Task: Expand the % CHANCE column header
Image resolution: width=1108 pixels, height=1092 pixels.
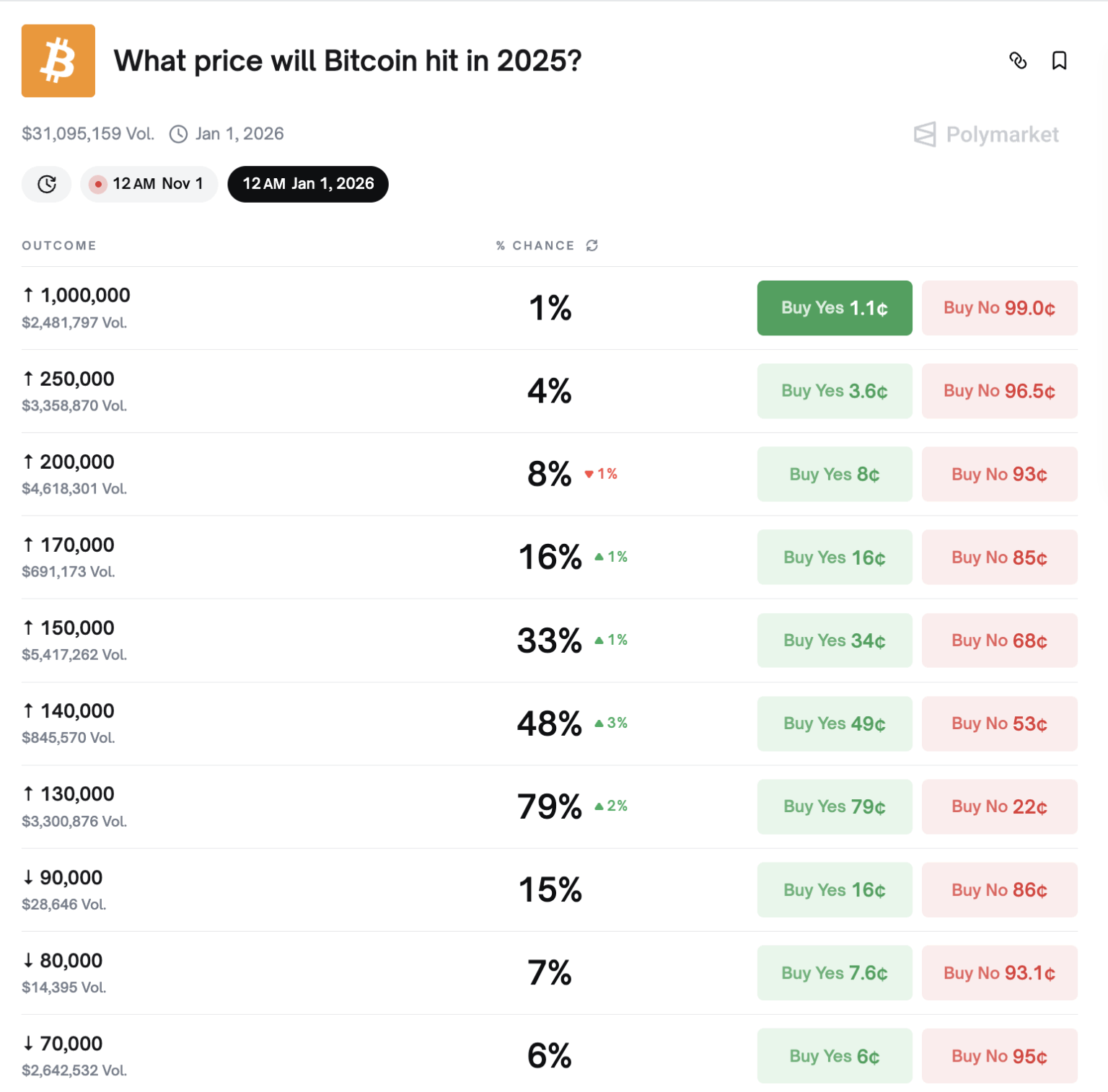Action: point(535,245)
